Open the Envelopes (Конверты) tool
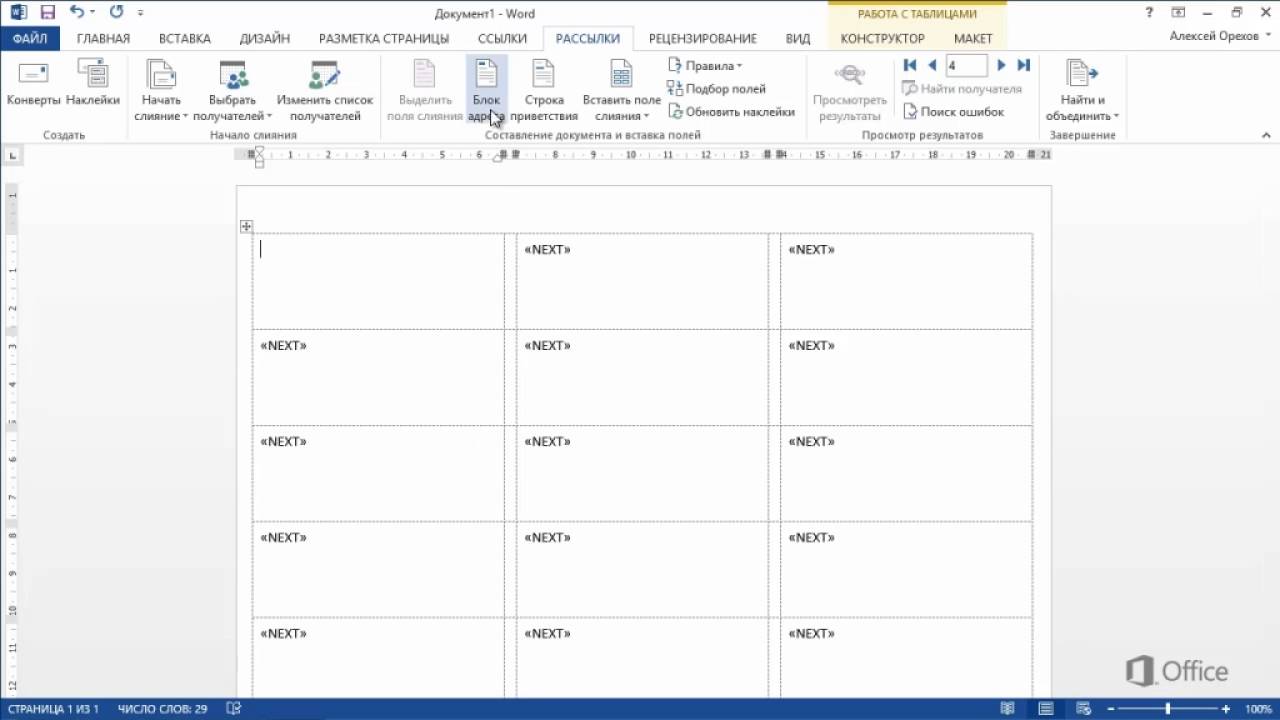Screen dimensions: 1280x720 [x=34, y=84]
